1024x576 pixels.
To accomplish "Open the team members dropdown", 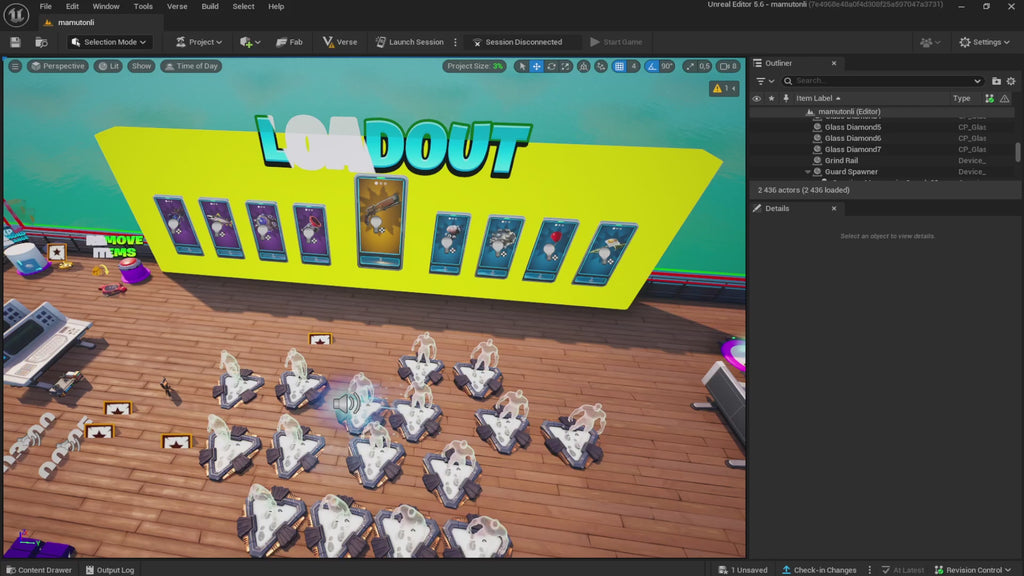I will (x=930, y=42).
